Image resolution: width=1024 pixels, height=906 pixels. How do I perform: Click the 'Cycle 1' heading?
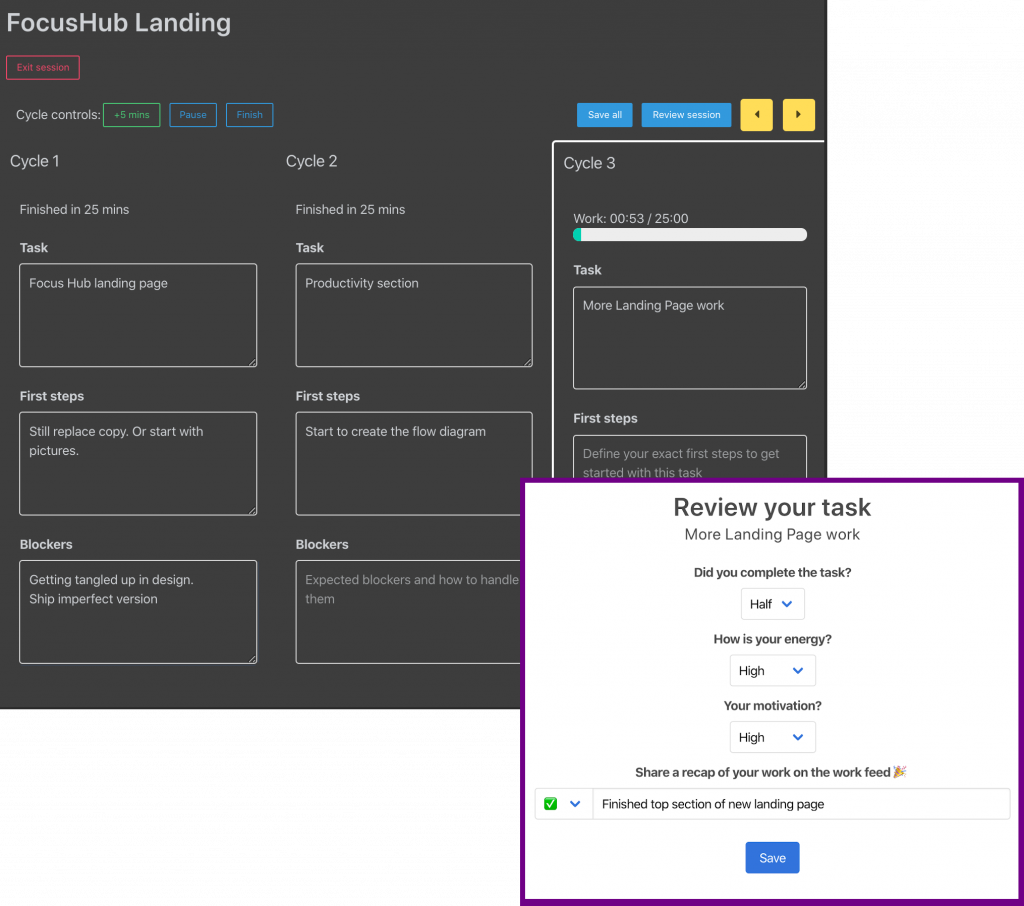click(x=35, y=161)
